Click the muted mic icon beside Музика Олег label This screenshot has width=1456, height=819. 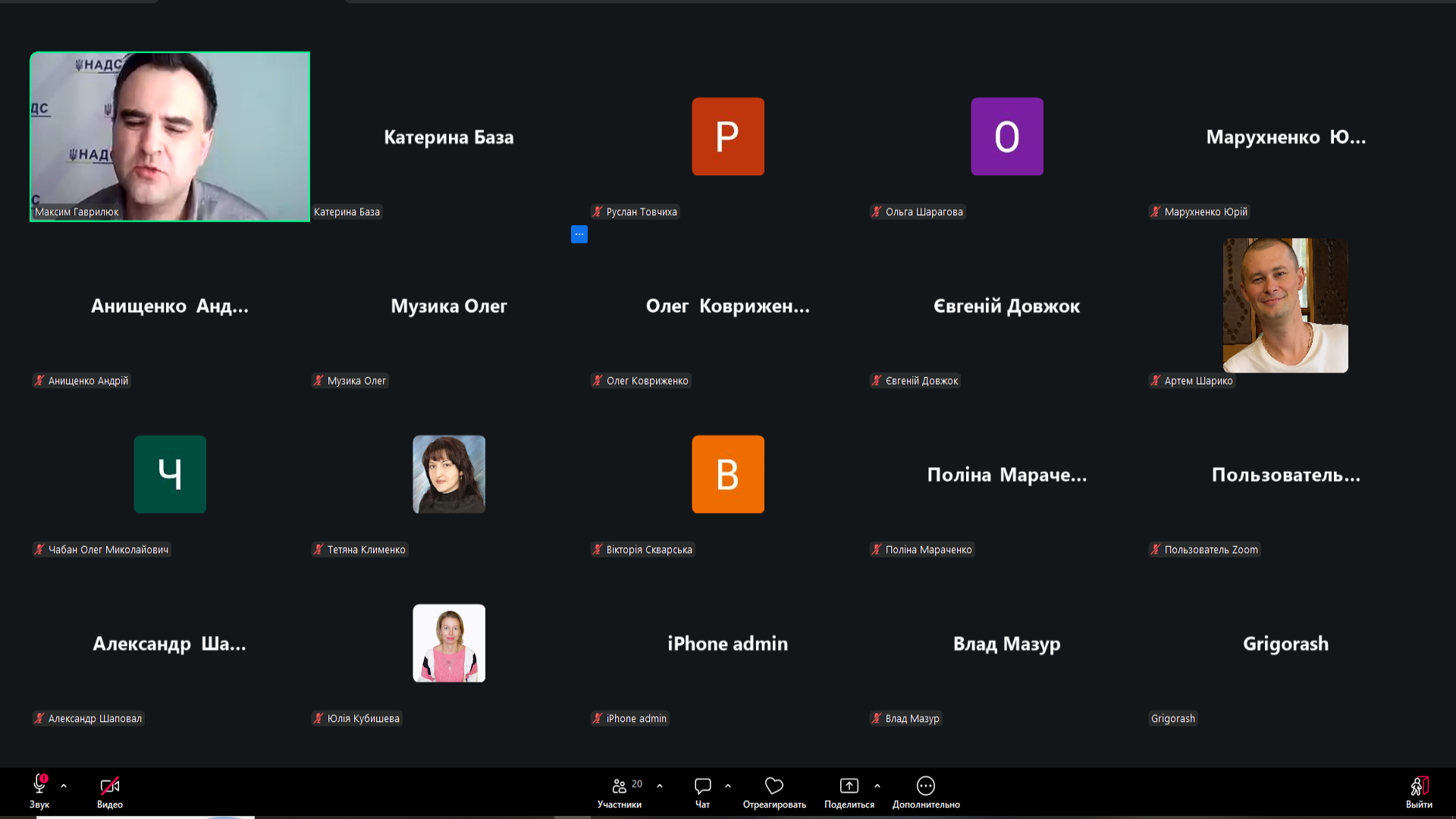coord(318,381)
